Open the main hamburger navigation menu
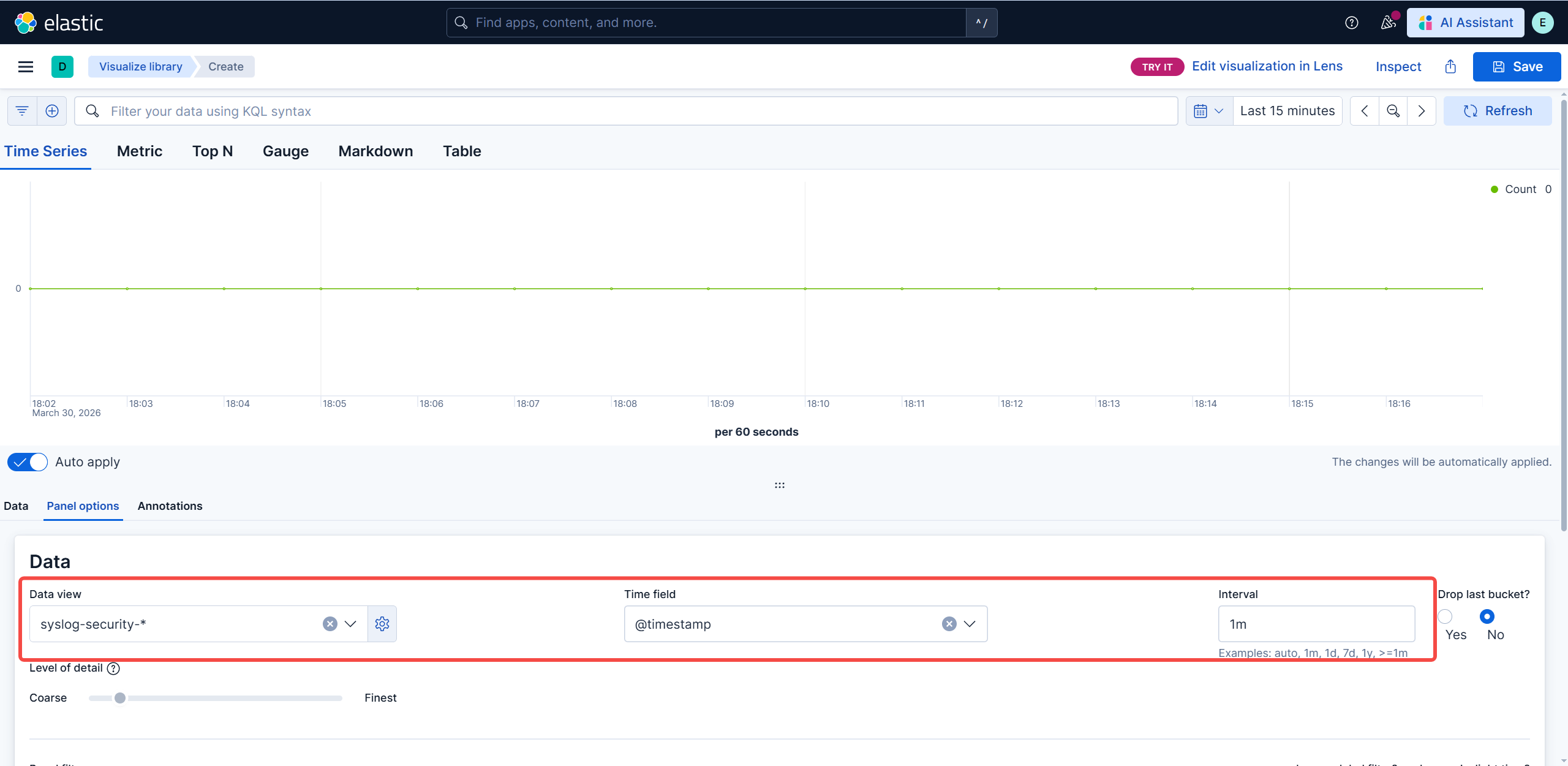Screen dimensions: 1568x766 pos(25,67)
